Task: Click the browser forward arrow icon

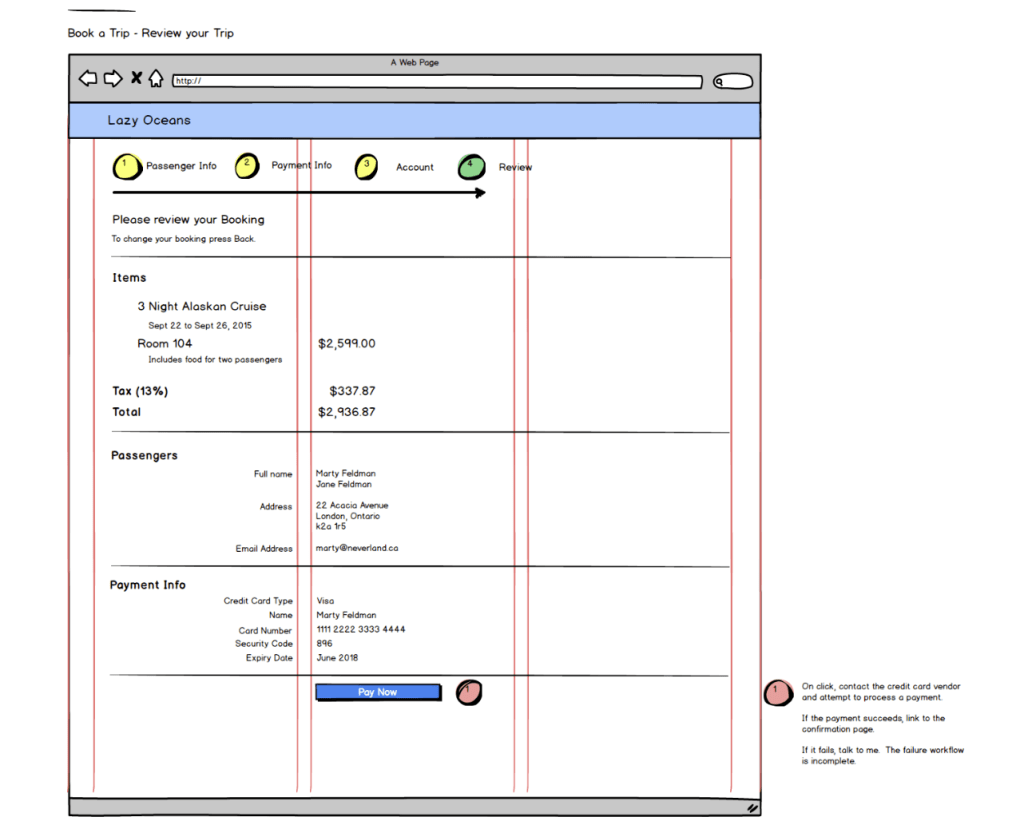Action: click(113, 79)
